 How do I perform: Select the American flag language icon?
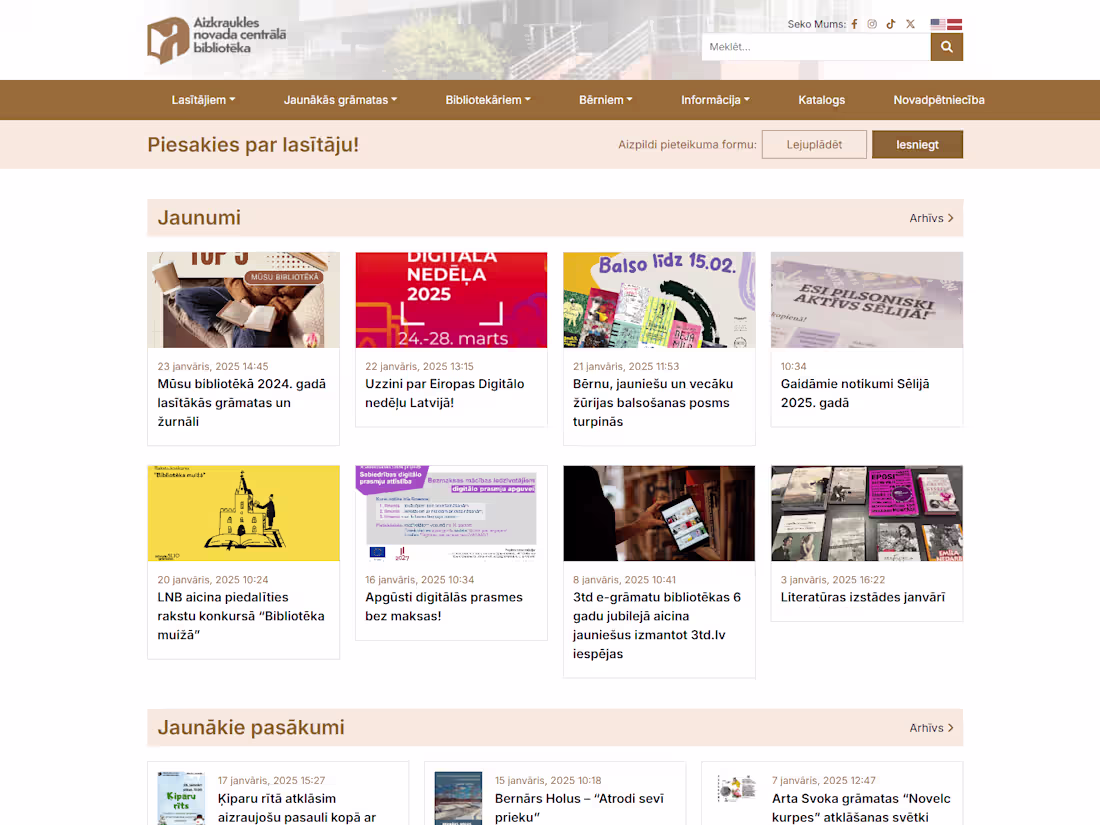point(938,23)
